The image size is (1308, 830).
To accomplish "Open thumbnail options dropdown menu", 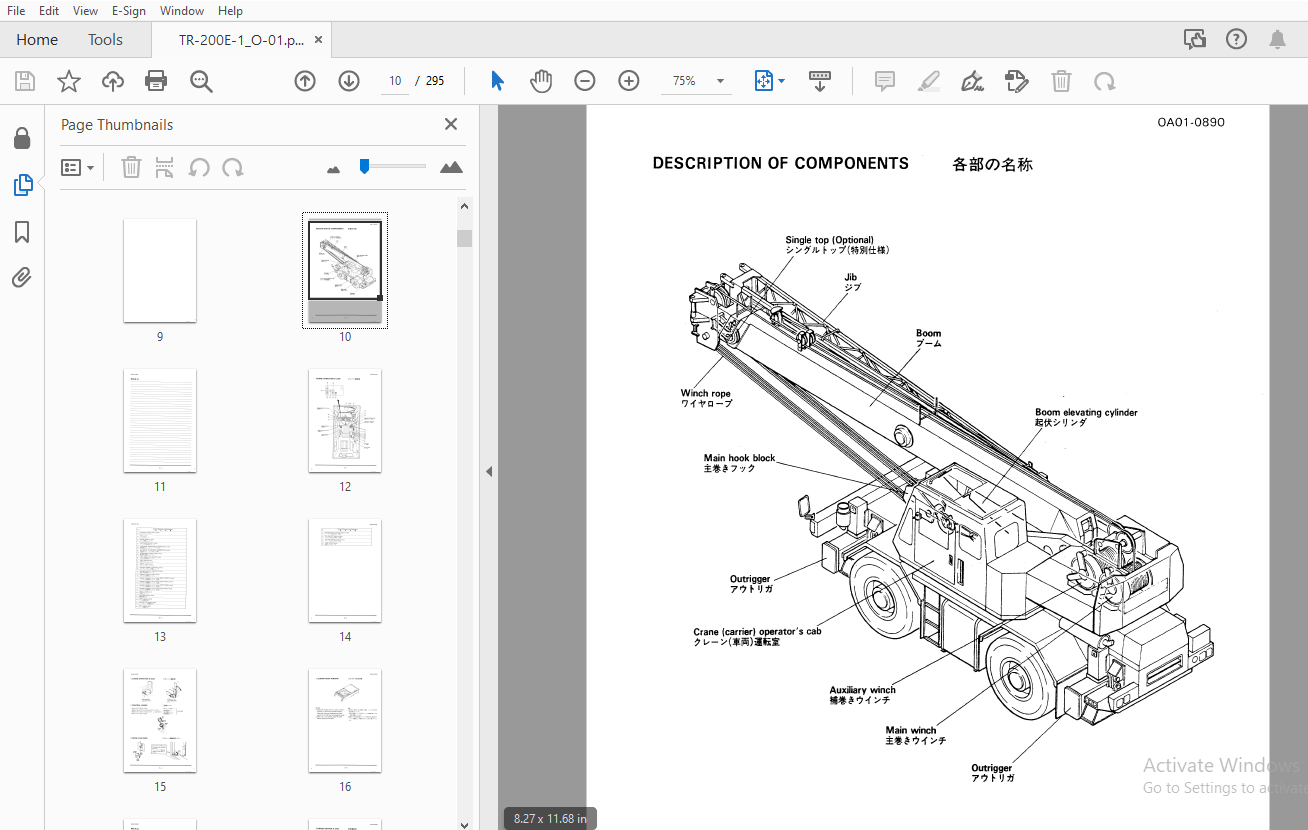I will pos(77,167).
